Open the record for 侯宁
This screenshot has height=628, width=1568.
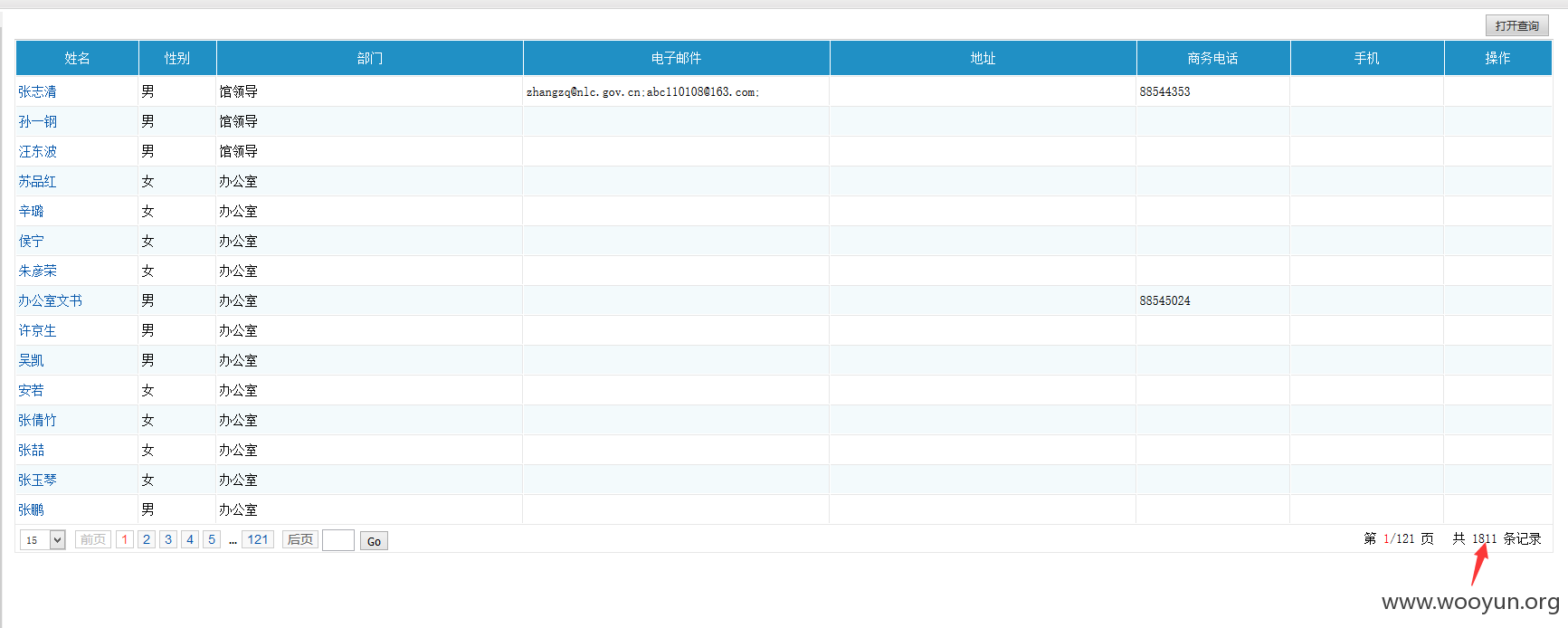click(x=31, y=241)
